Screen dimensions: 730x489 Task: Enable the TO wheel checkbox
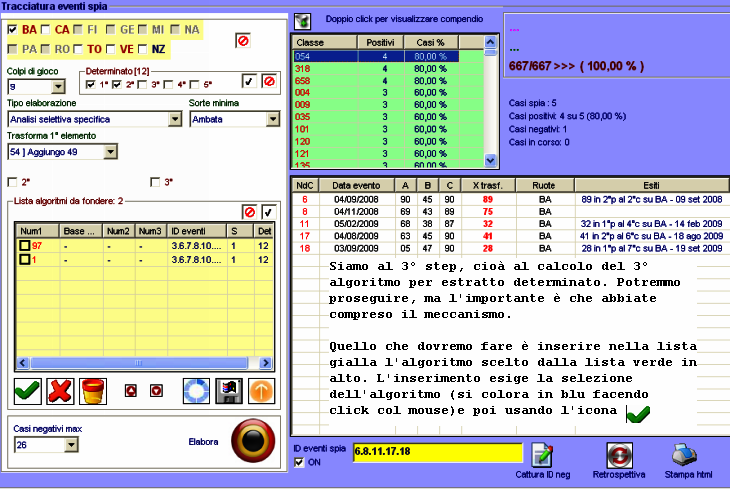click(x=80, y=48)
